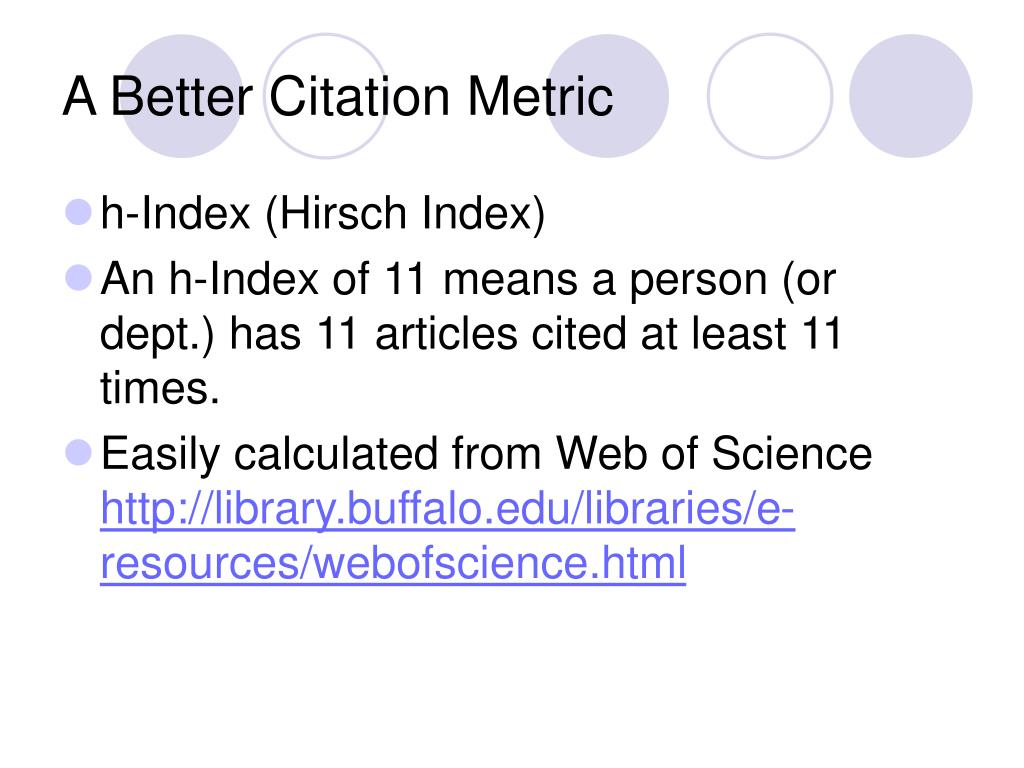Click the word 'times.' in the second bullet
Viewport: 1024px width, 768px height.
(159, 388)
